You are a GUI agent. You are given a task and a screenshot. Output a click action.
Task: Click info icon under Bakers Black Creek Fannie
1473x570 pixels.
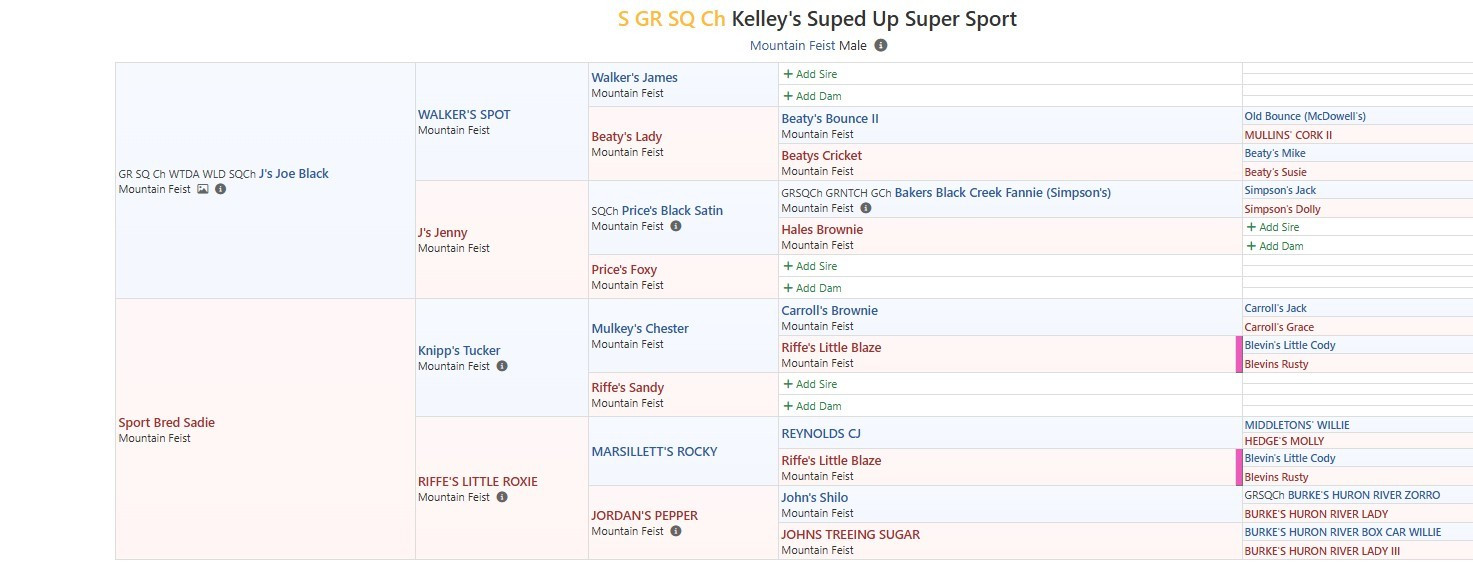click(866, 208)
